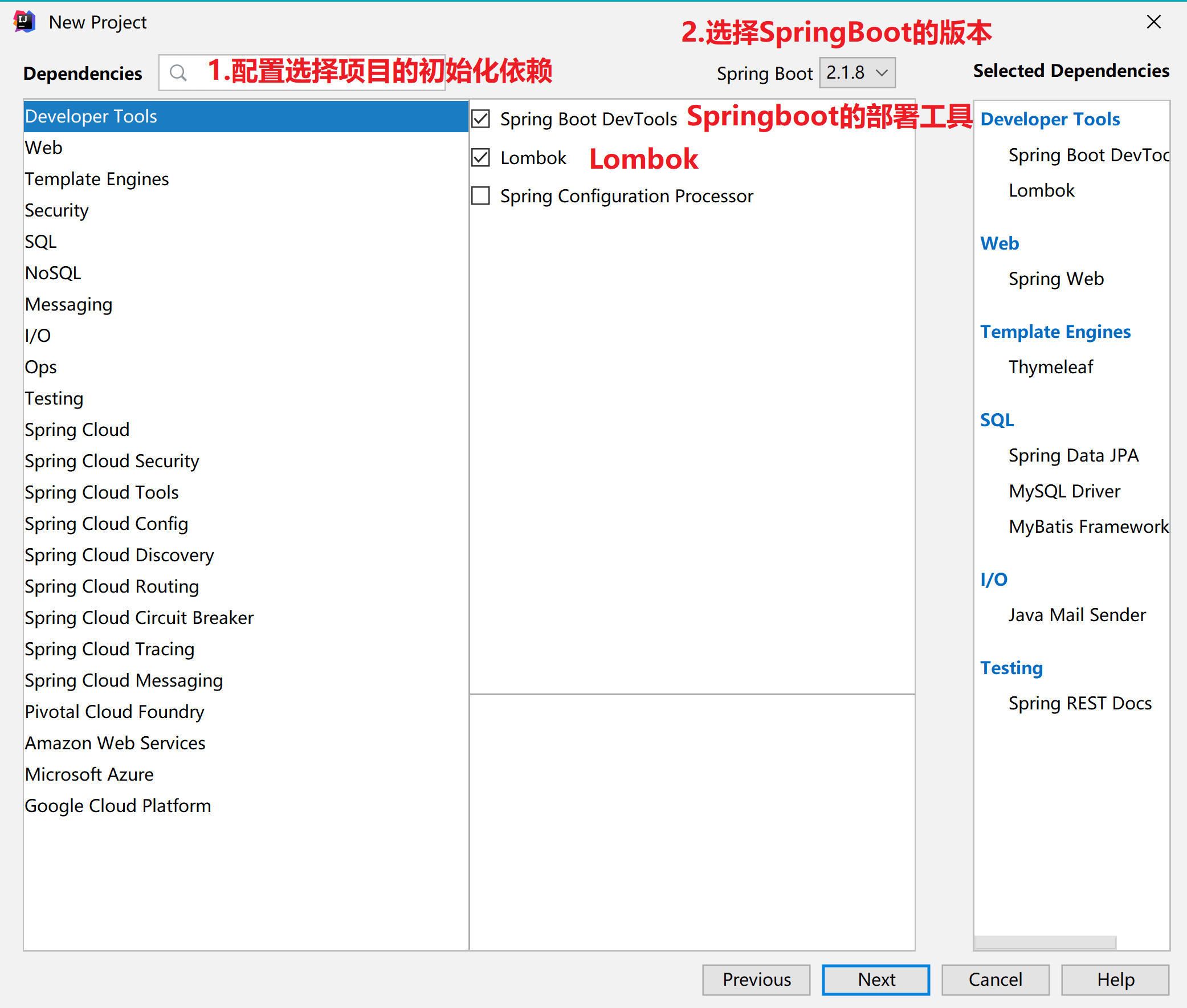
Task: Click the Previous button
Action: (x=756, y=980)
